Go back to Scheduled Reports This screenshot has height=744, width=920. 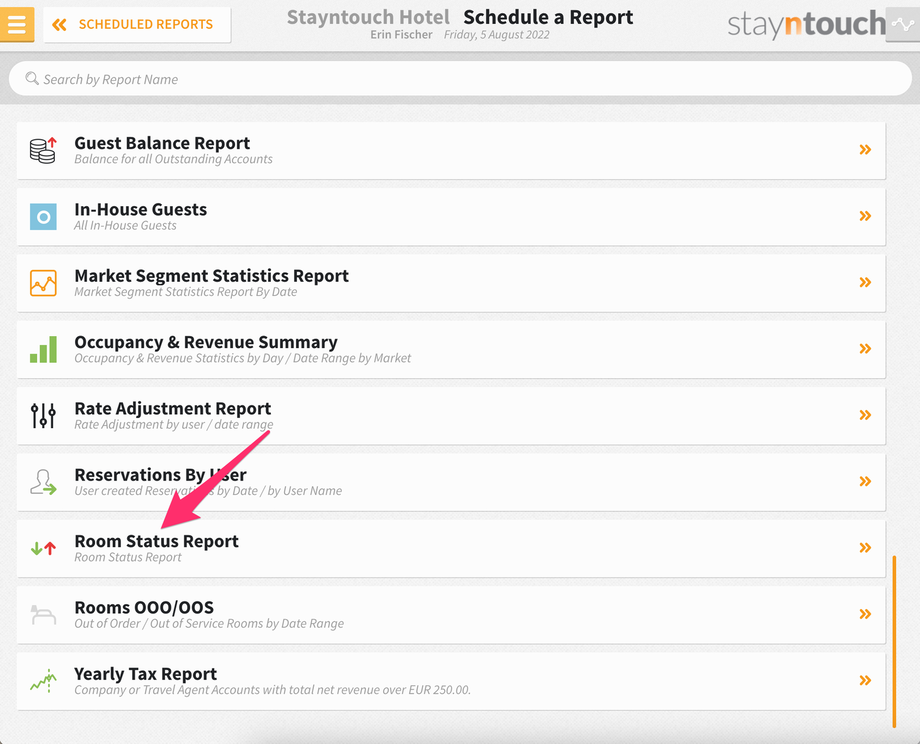137,25
